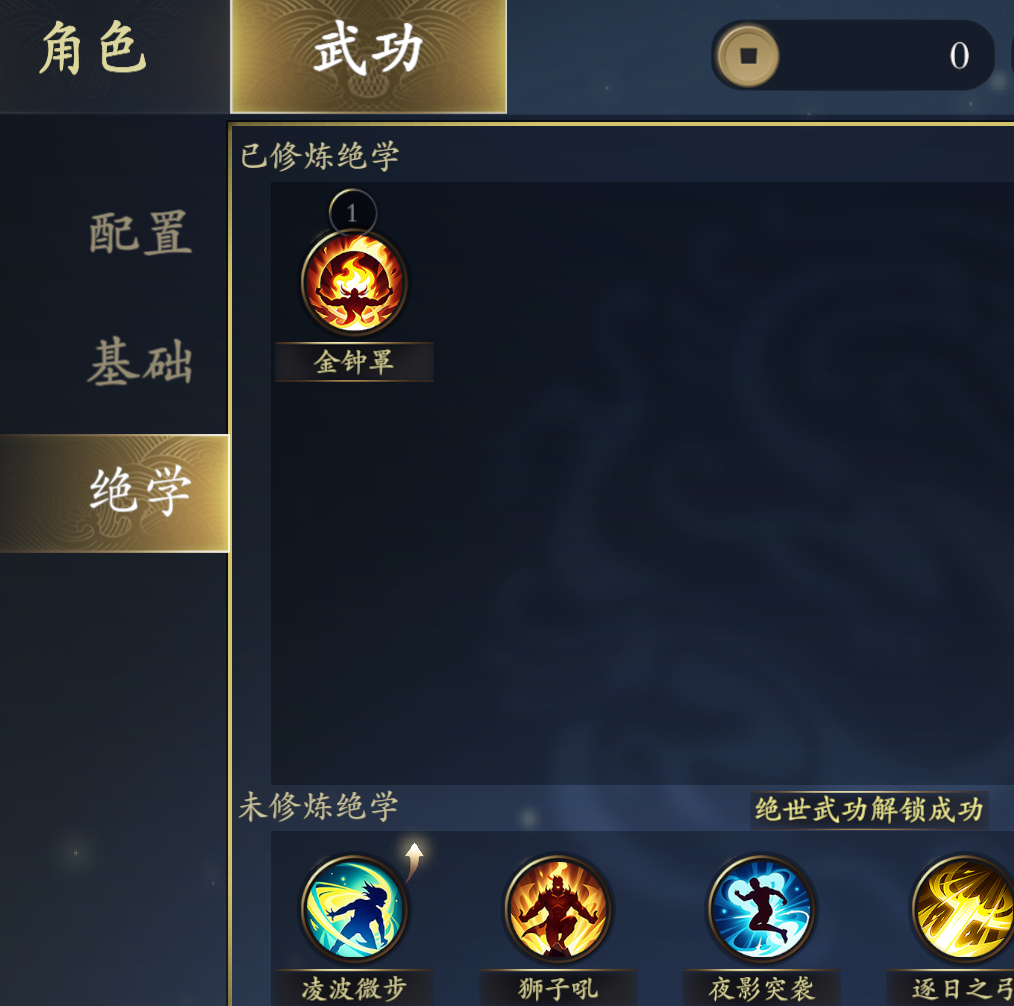Open the 武功 tab
Viewport: 1014px width, 1006px height.
pos(369,56)
